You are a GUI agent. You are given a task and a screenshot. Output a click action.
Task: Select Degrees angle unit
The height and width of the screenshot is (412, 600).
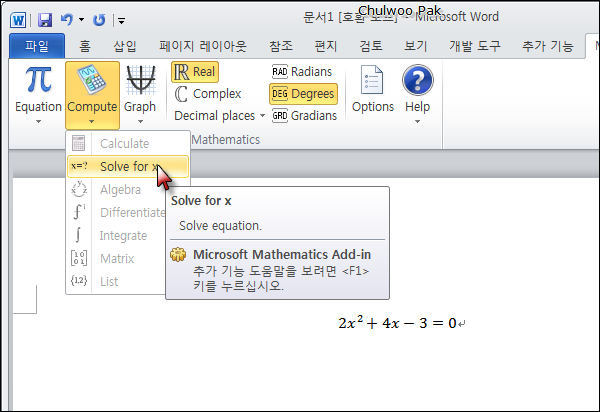click(303, 94)
